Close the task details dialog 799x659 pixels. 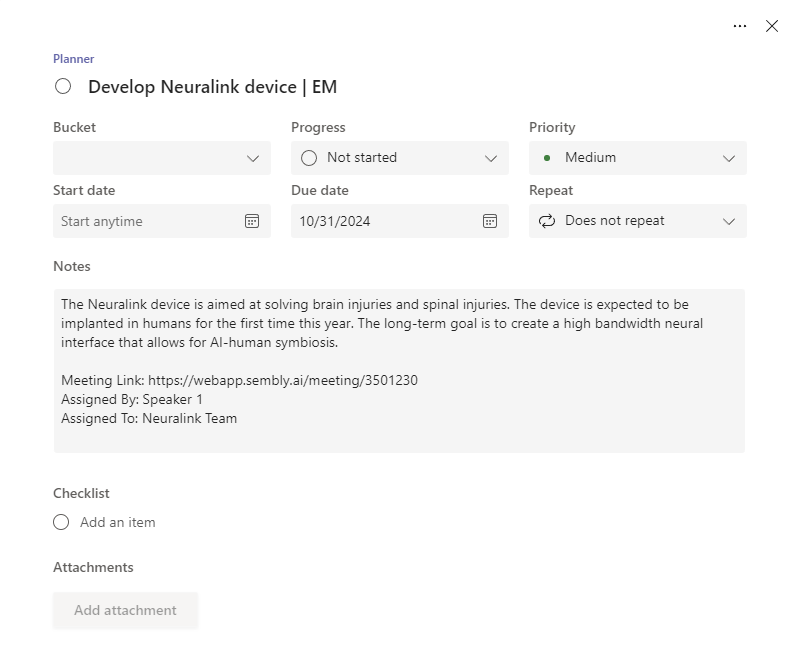pos(771,26)
